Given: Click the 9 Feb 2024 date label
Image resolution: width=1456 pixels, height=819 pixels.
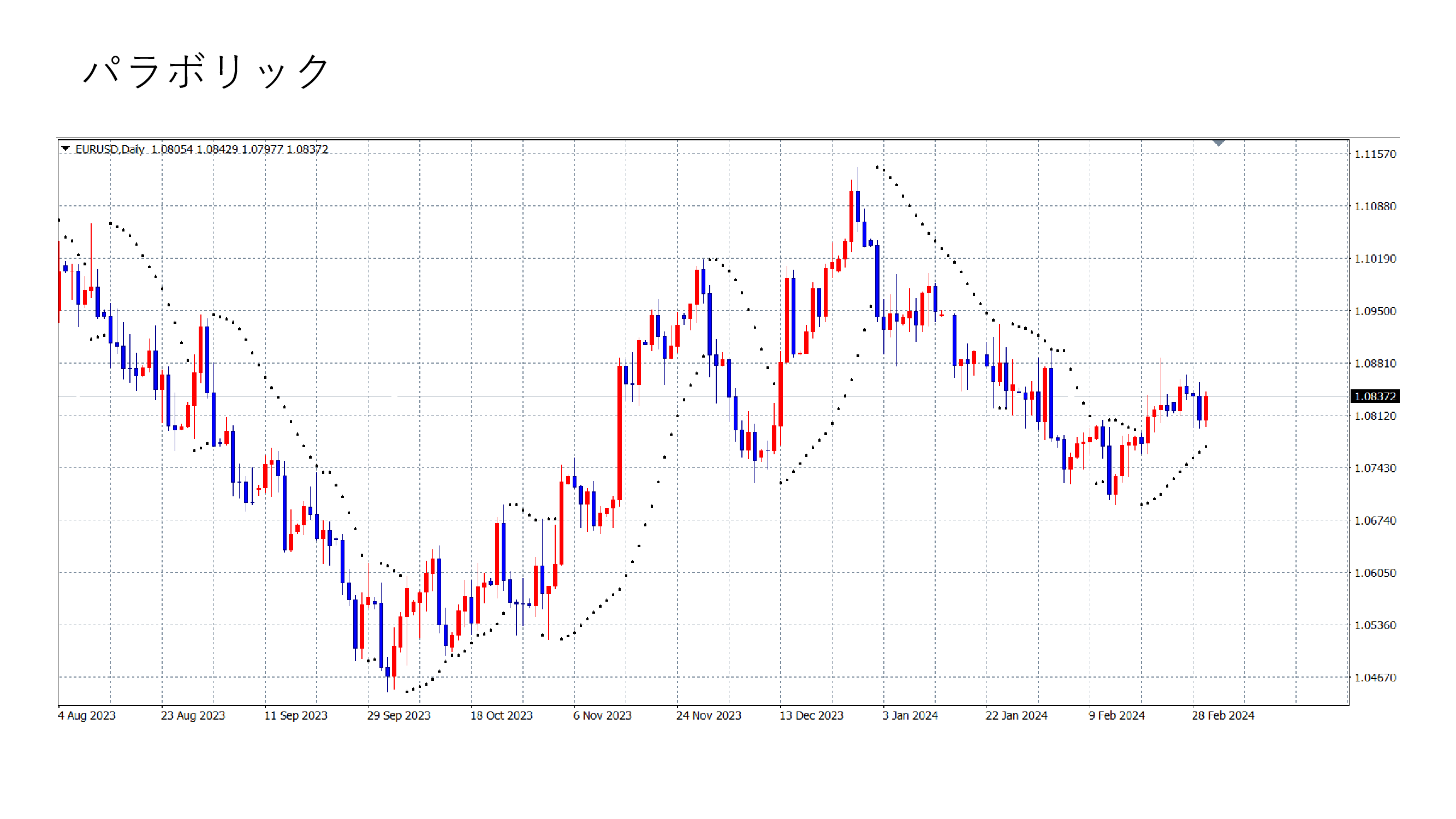Looking at the screenshot, I should coord(1116,716).
